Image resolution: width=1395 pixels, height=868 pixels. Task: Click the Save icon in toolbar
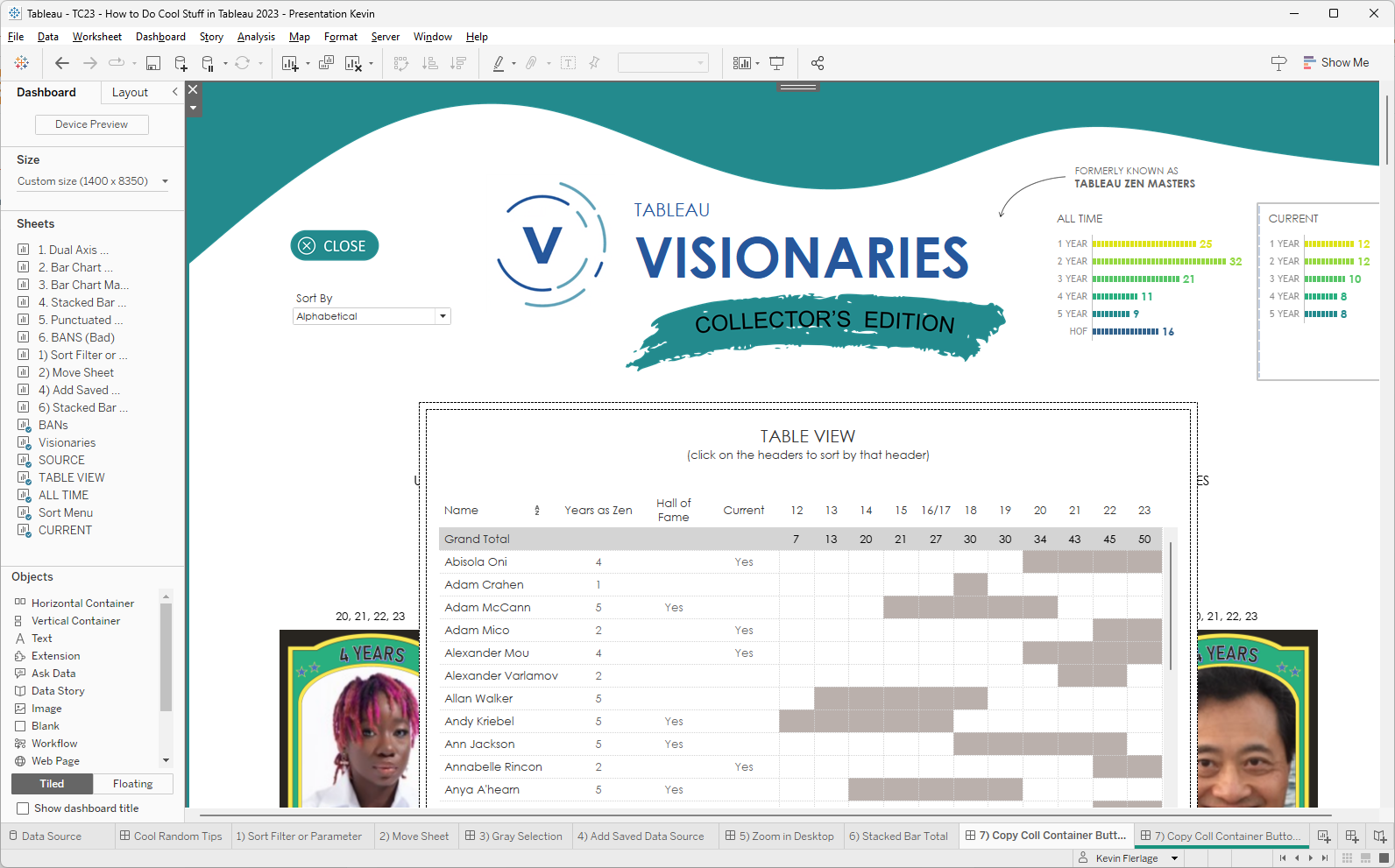[153, 63]
